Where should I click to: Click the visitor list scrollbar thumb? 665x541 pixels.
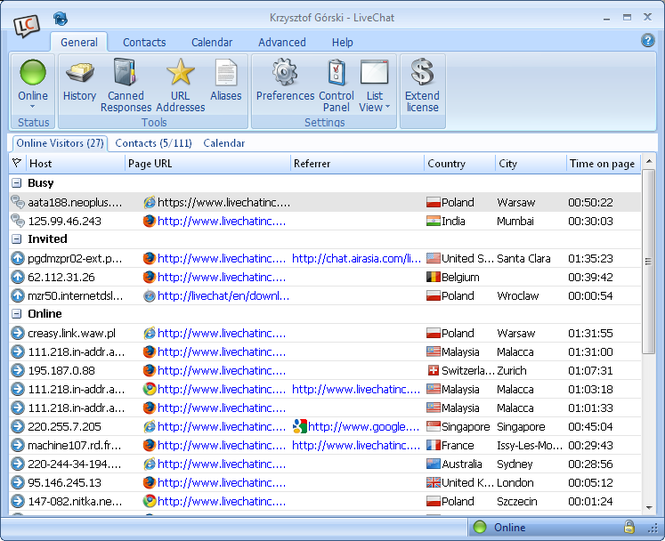tap(648, 261)
